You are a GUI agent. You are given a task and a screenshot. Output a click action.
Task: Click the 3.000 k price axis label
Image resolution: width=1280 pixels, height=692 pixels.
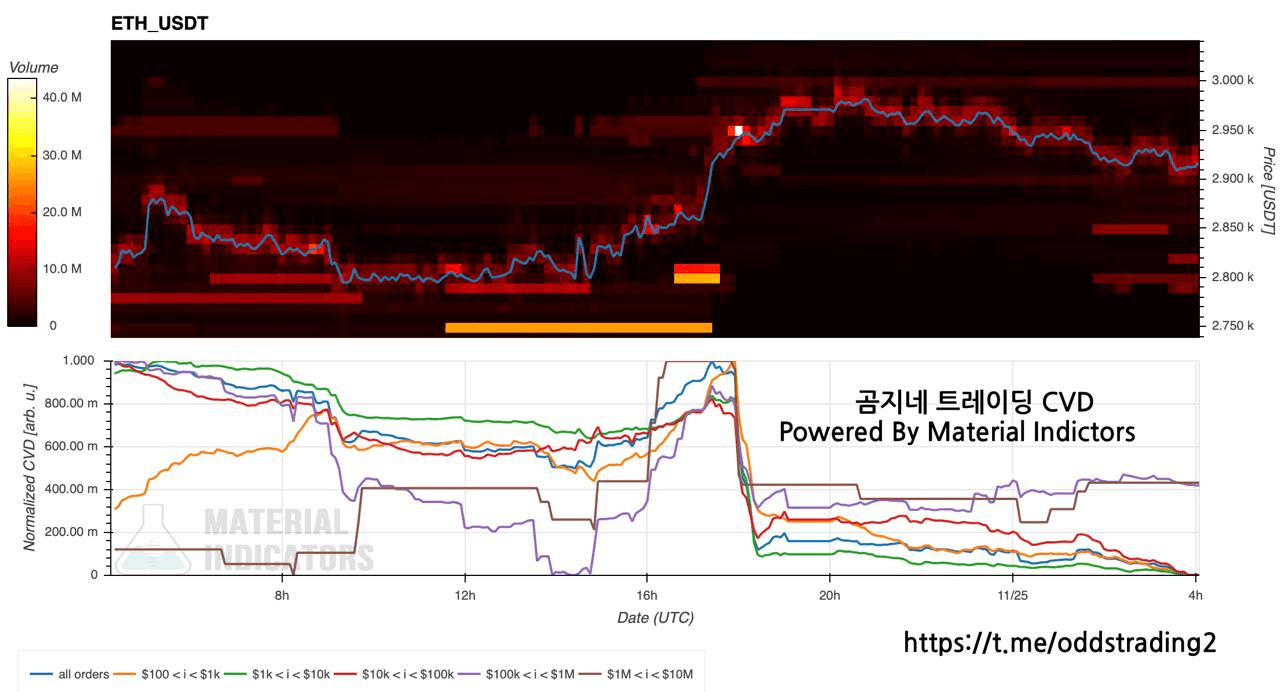tap(1232, 80)
